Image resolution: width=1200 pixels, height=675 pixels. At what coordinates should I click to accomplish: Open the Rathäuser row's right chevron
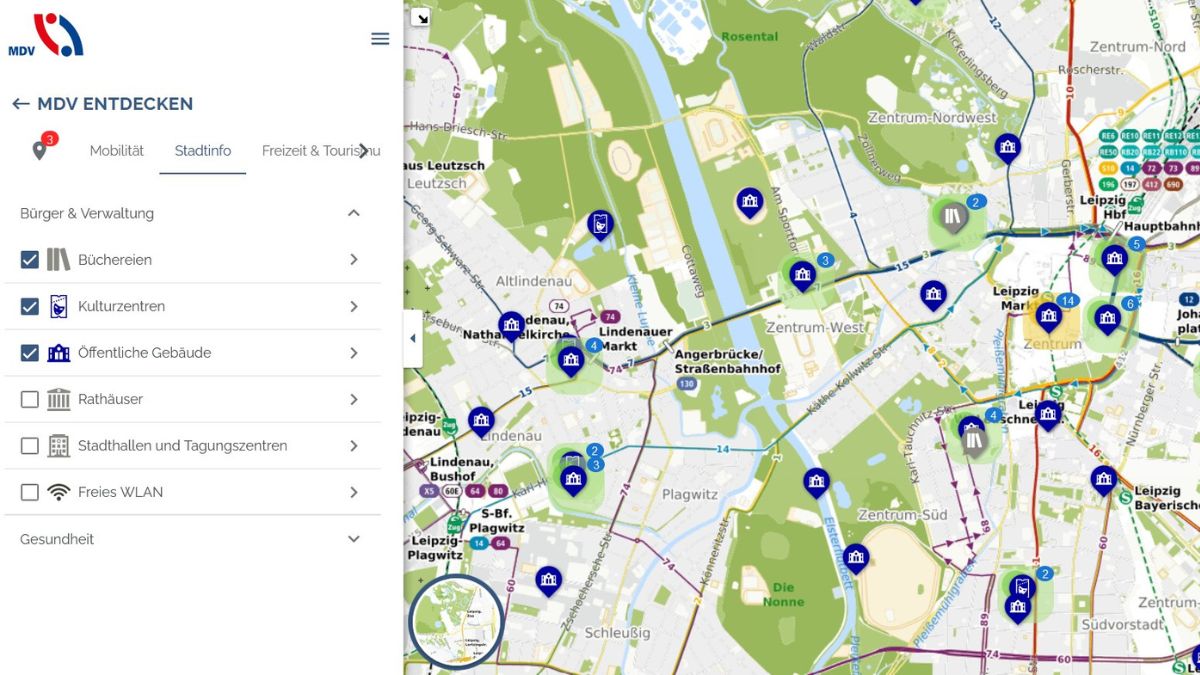point(354,399)
